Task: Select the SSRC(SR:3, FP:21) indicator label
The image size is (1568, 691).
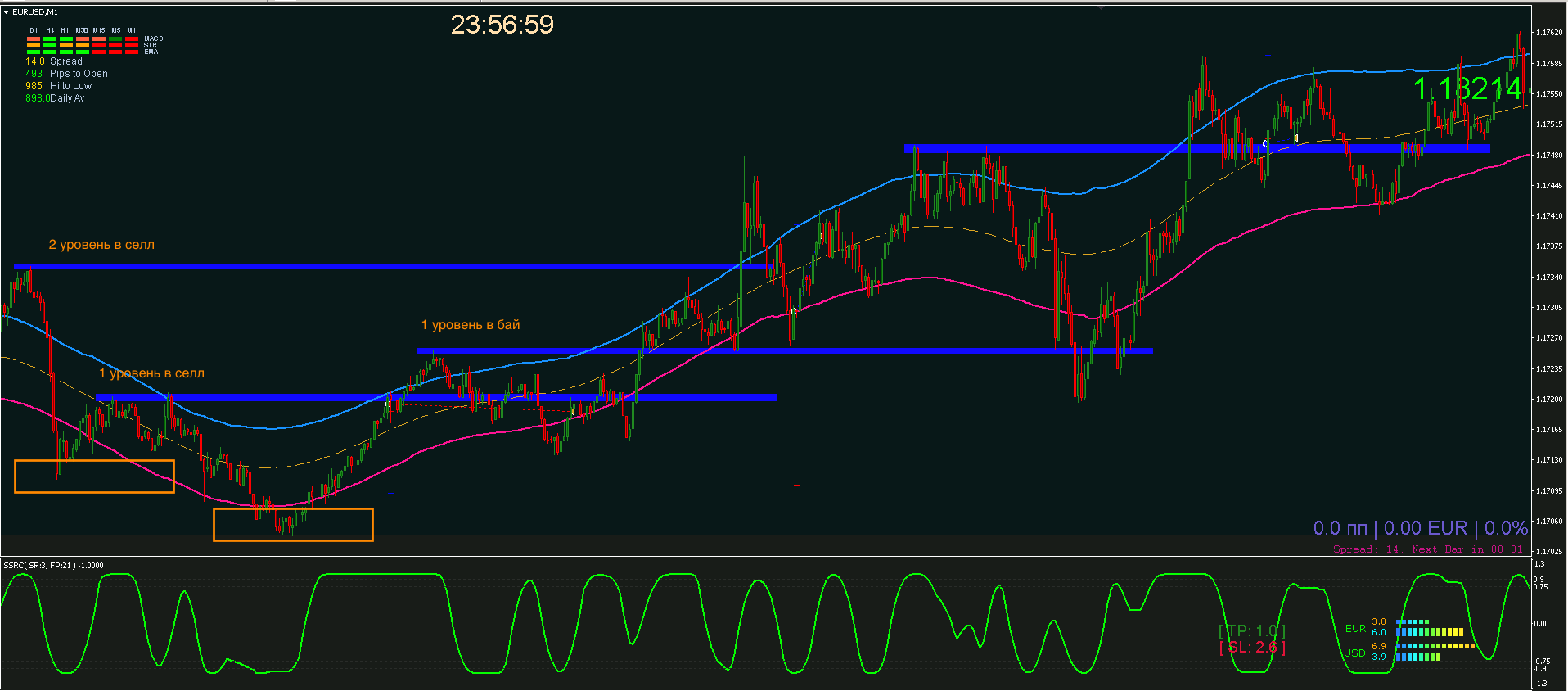Action: tap(54, 565)
